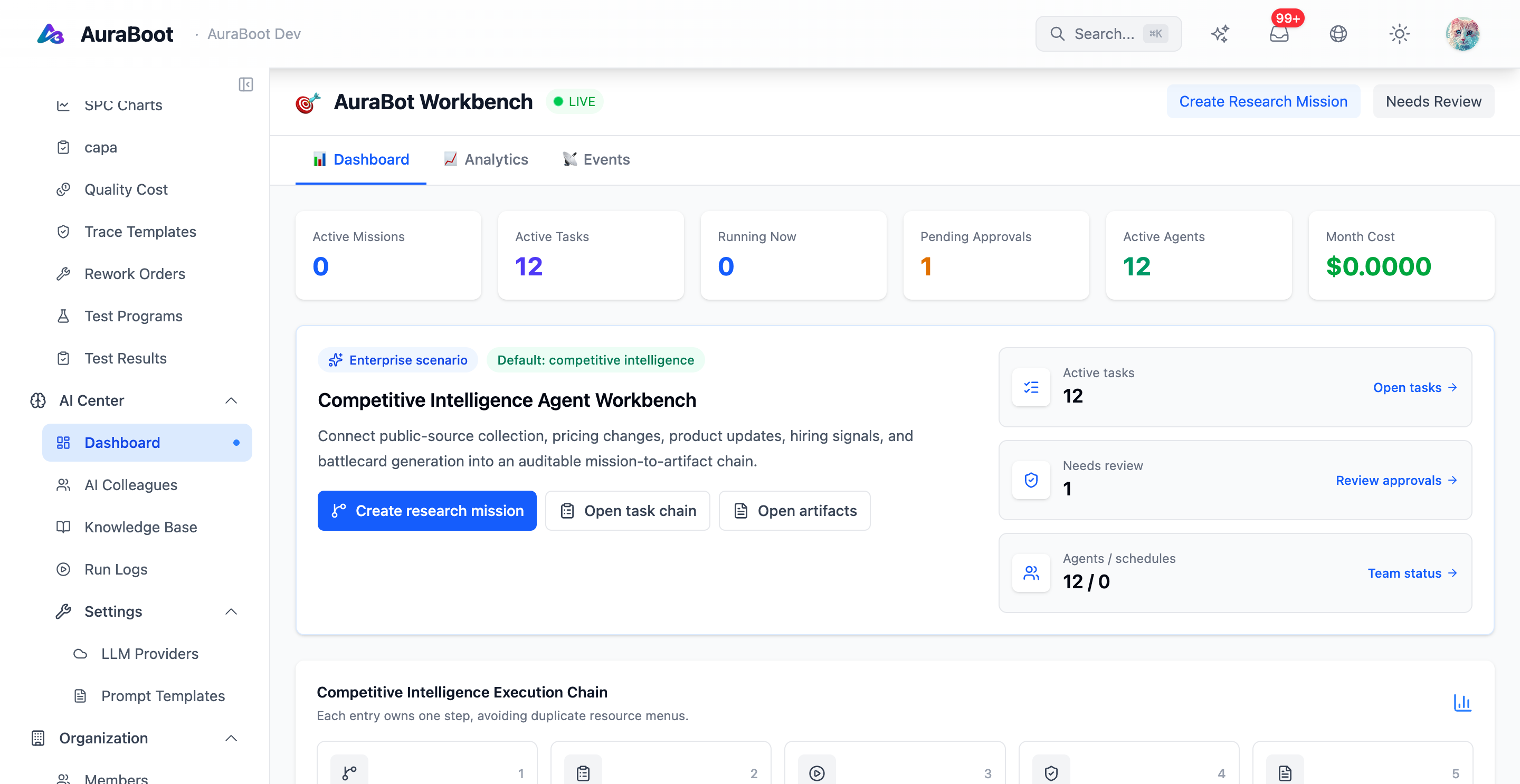The image size is (1520, 784).
Task: Click the Test Results clipboard icon
Action: click(63, 358)
